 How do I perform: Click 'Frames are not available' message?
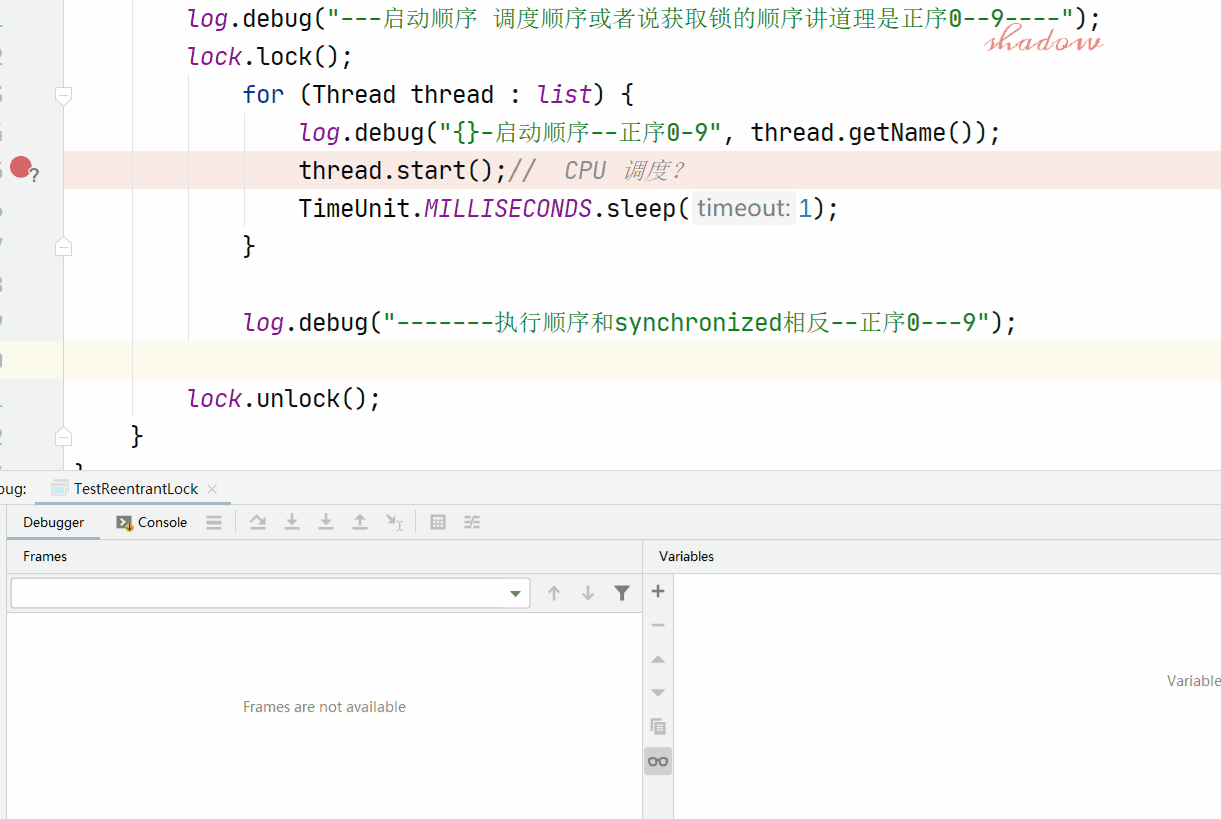click(x=324, y=707)
